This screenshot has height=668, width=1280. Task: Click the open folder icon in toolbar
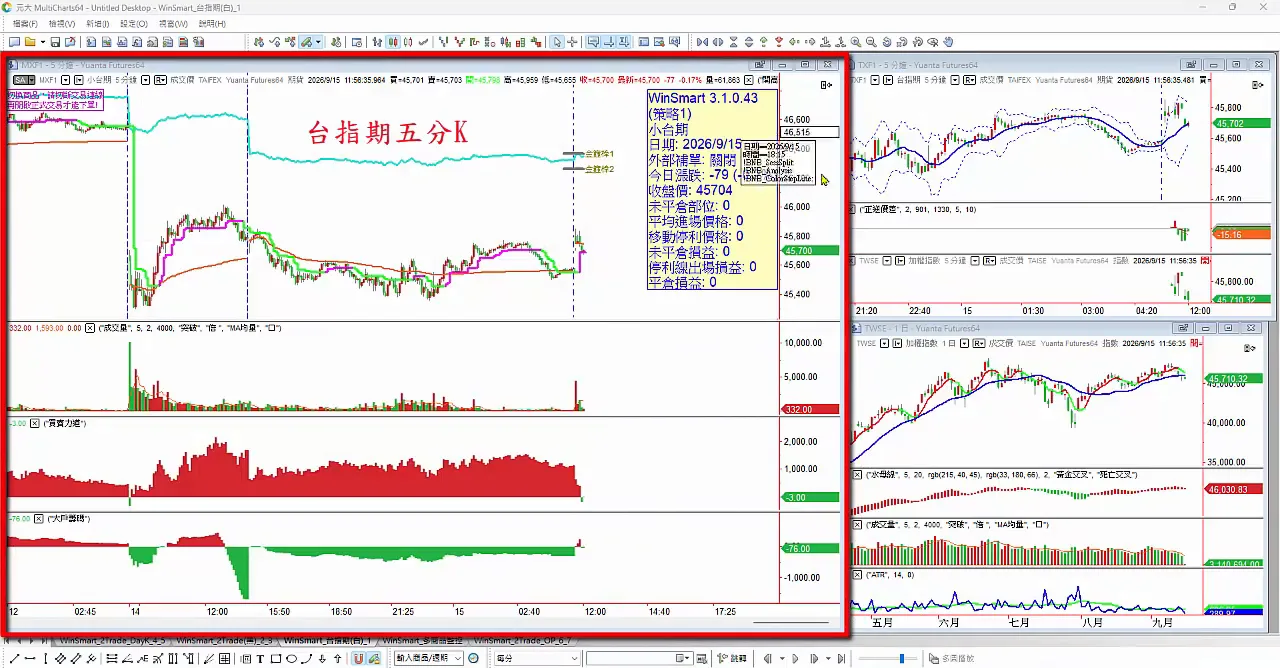pyautogui.click(x=30, y=42)
